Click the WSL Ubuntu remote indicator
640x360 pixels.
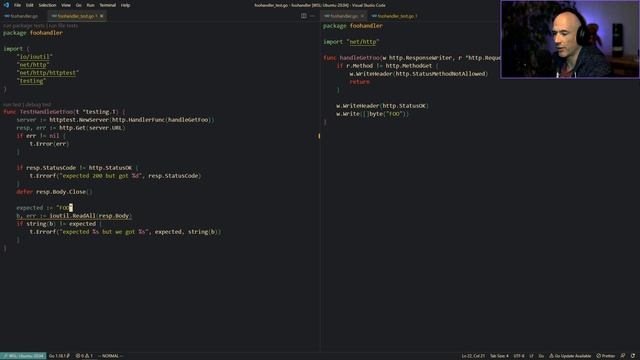click(23, 356)
